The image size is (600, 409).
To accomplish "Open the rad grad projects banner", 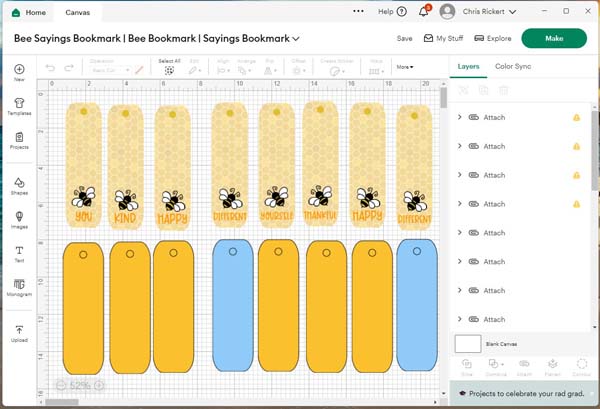I will (523, 393).
